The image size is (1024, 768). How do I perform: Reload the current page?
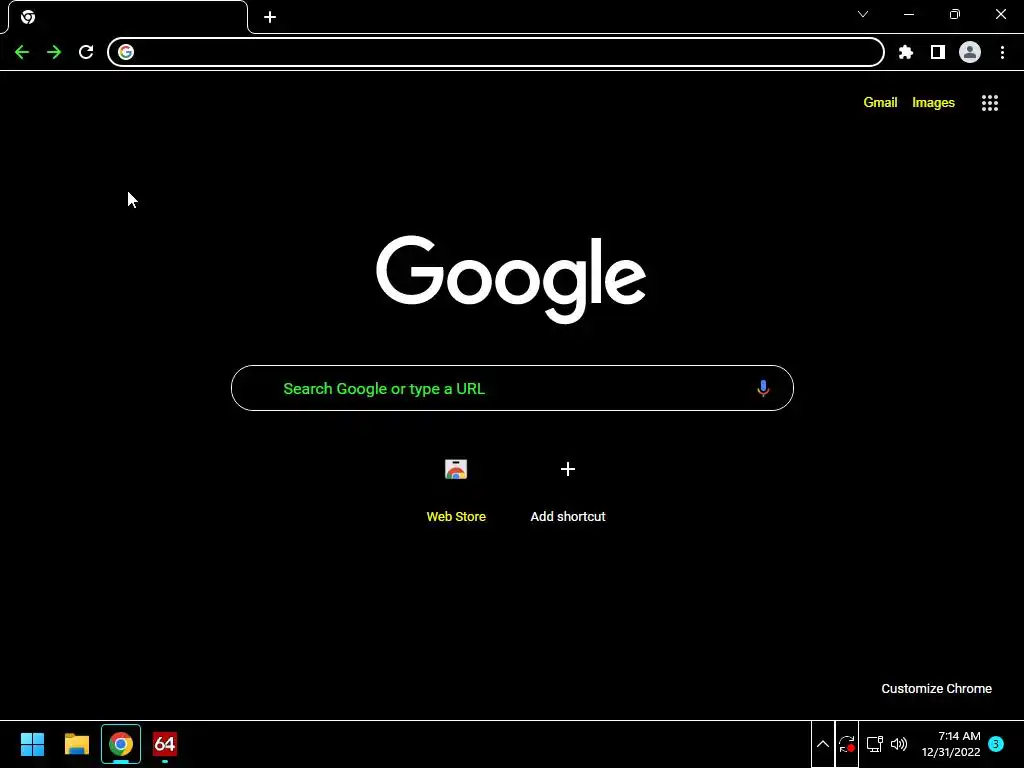(x=86, y=52)
